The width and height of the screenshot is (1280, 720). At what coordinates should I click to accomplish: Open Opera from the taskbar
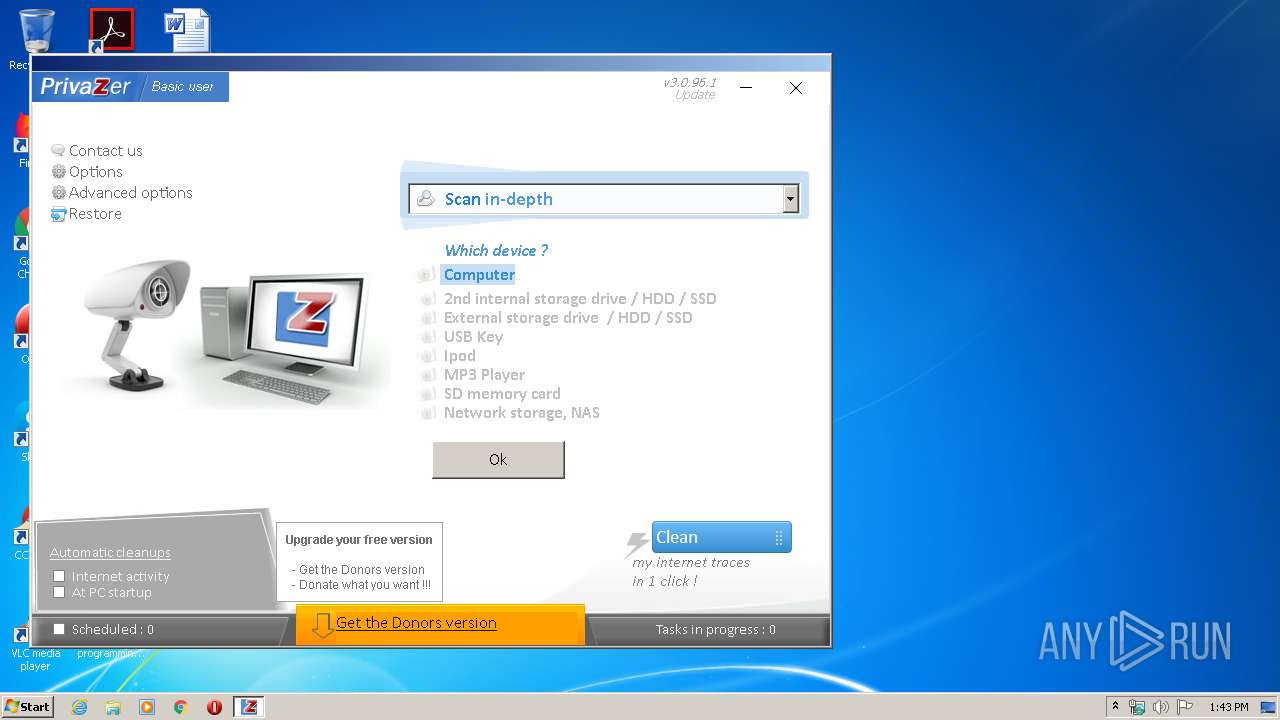point(214,707)
